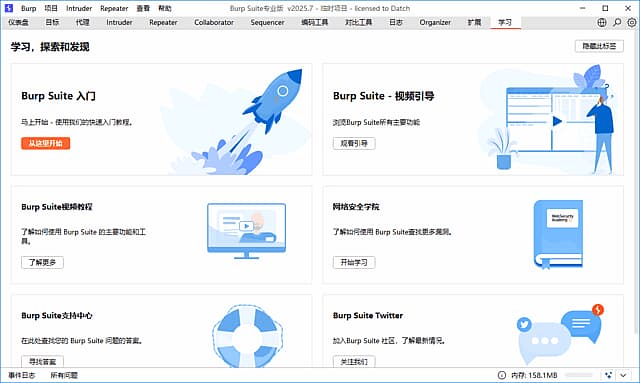Click the Burp Suite支持中心 heading
The image size is (640, 383).
57,316
